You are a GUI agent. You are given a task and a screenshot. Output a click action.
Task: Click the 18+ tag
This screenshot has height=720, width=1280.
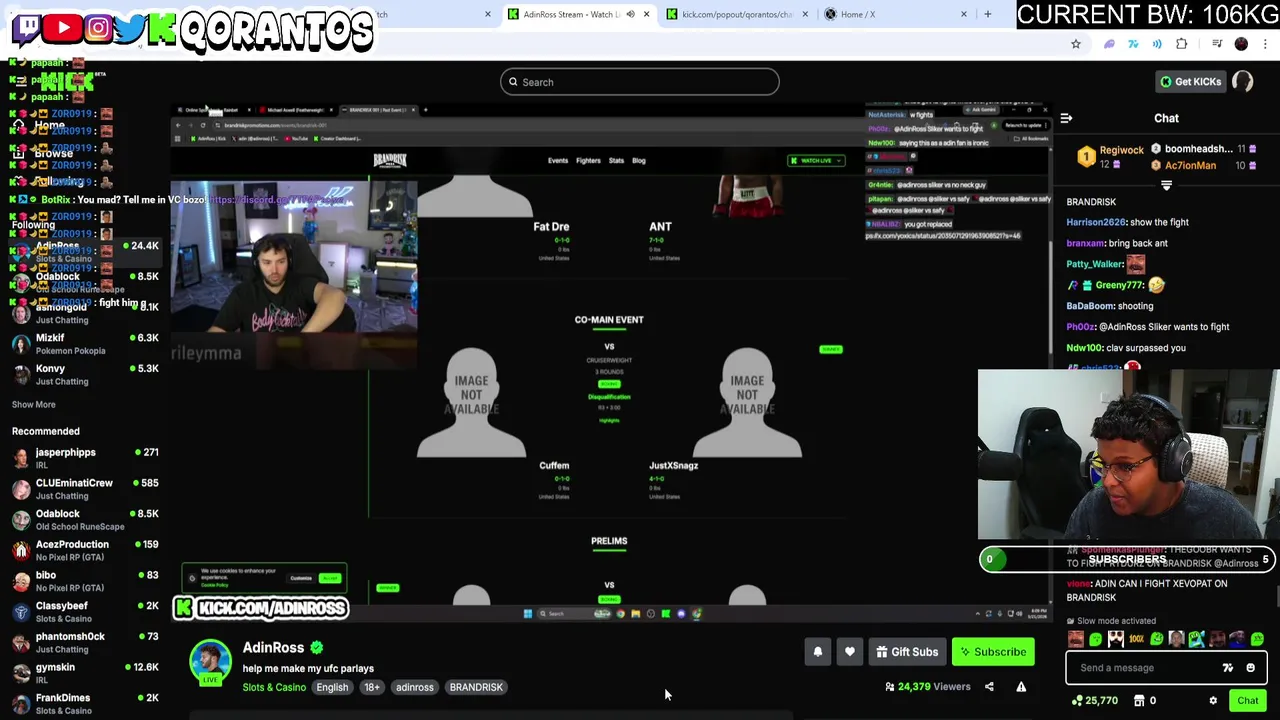[371, 687]
